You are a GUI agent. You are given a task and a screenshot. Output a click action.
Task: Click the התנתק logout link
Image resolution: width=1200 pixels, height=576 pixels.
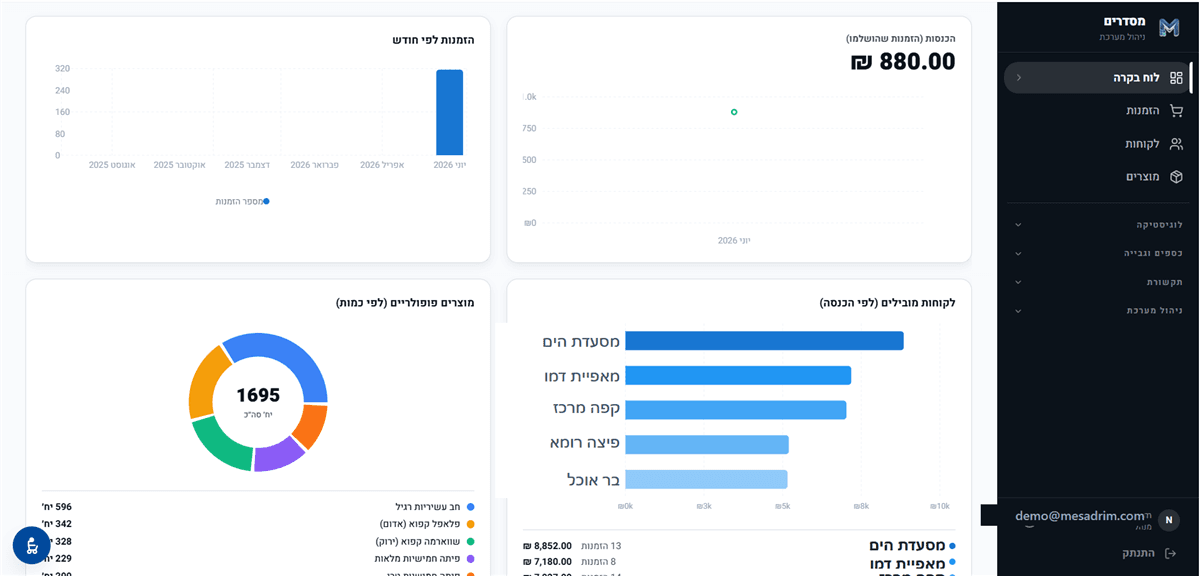pyautogui.click(x=1139, y=553)
